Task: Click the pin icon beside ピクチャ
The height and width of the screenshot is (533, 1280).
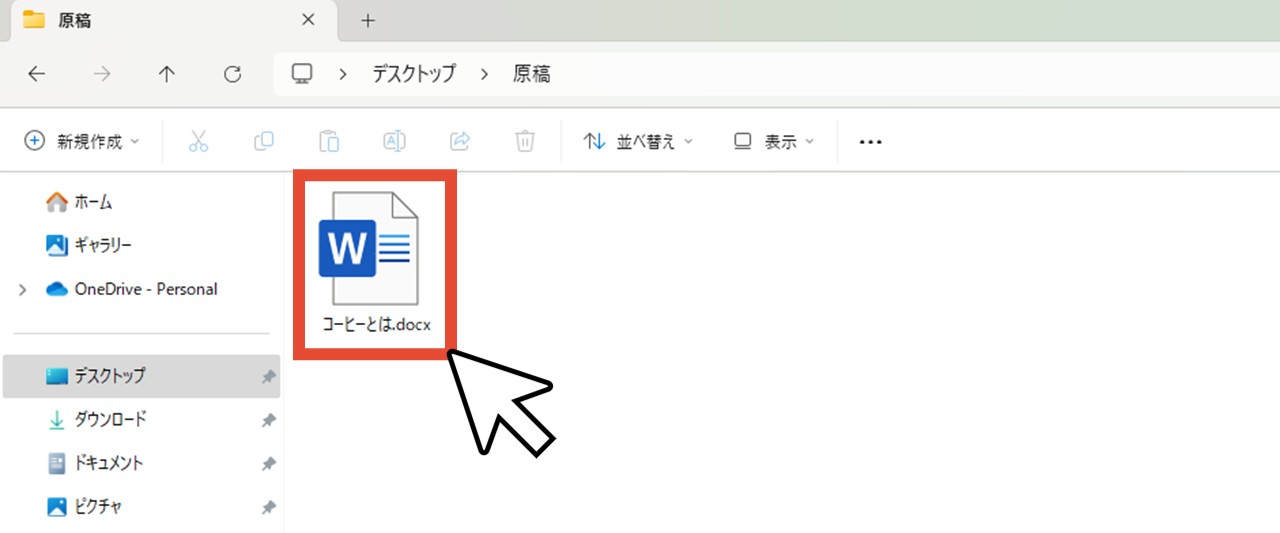Action: tap(268, 508)
